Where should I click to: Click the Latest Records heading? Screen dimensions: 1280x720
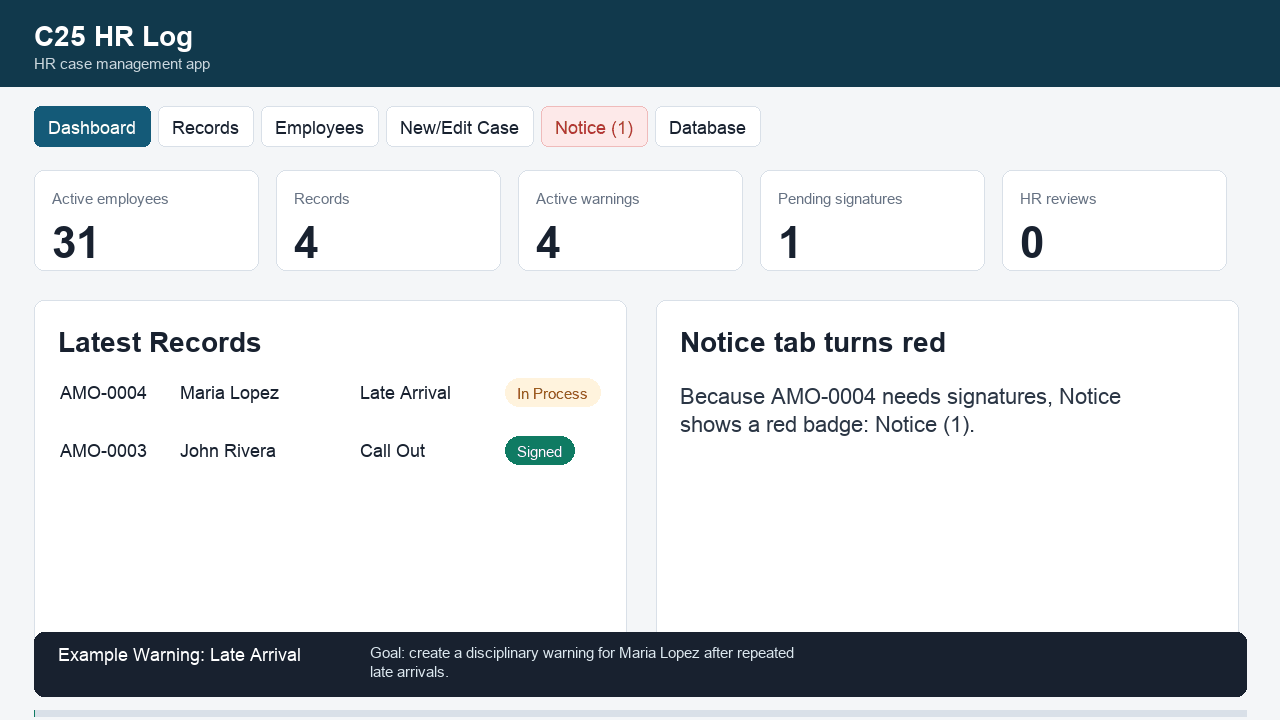pyautogui.click(x=159, y=342)
